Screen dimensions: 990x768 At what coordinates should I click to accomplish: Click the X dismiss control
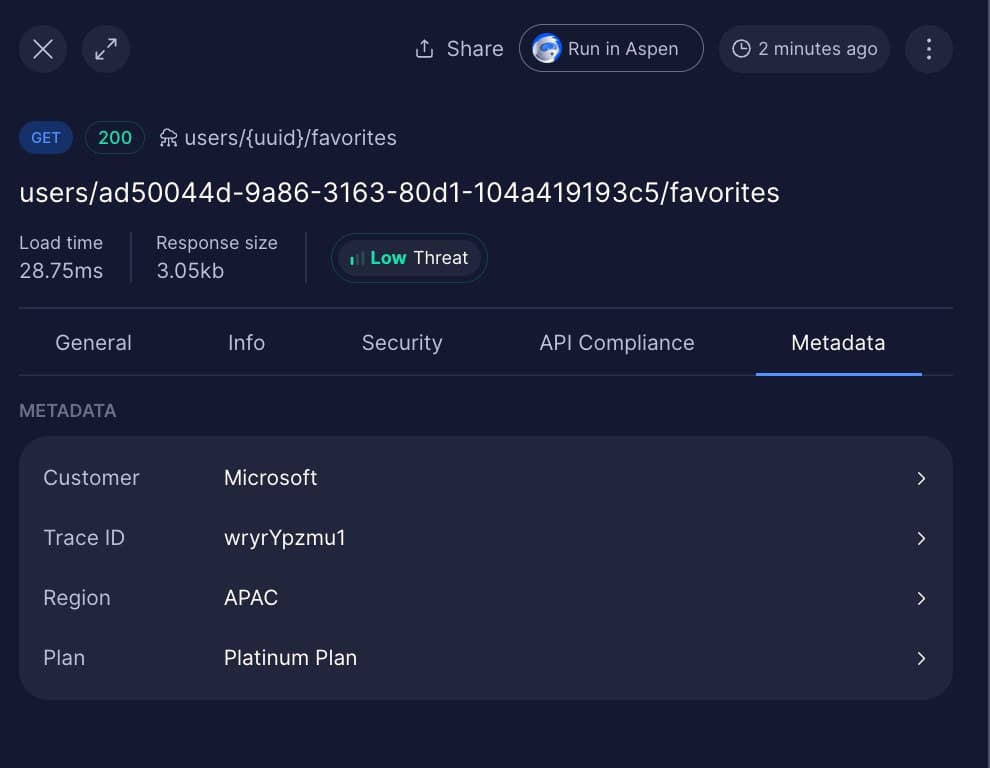(x=42, y=48)
